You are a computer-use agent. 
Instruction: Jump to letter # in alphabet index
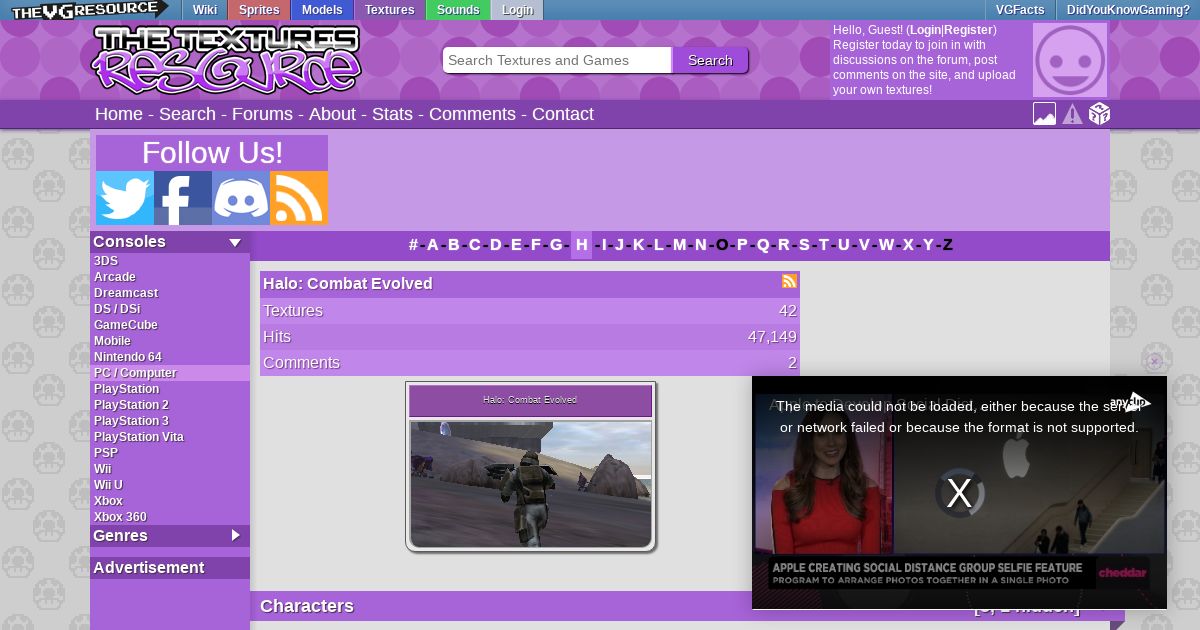pos(413,245)
